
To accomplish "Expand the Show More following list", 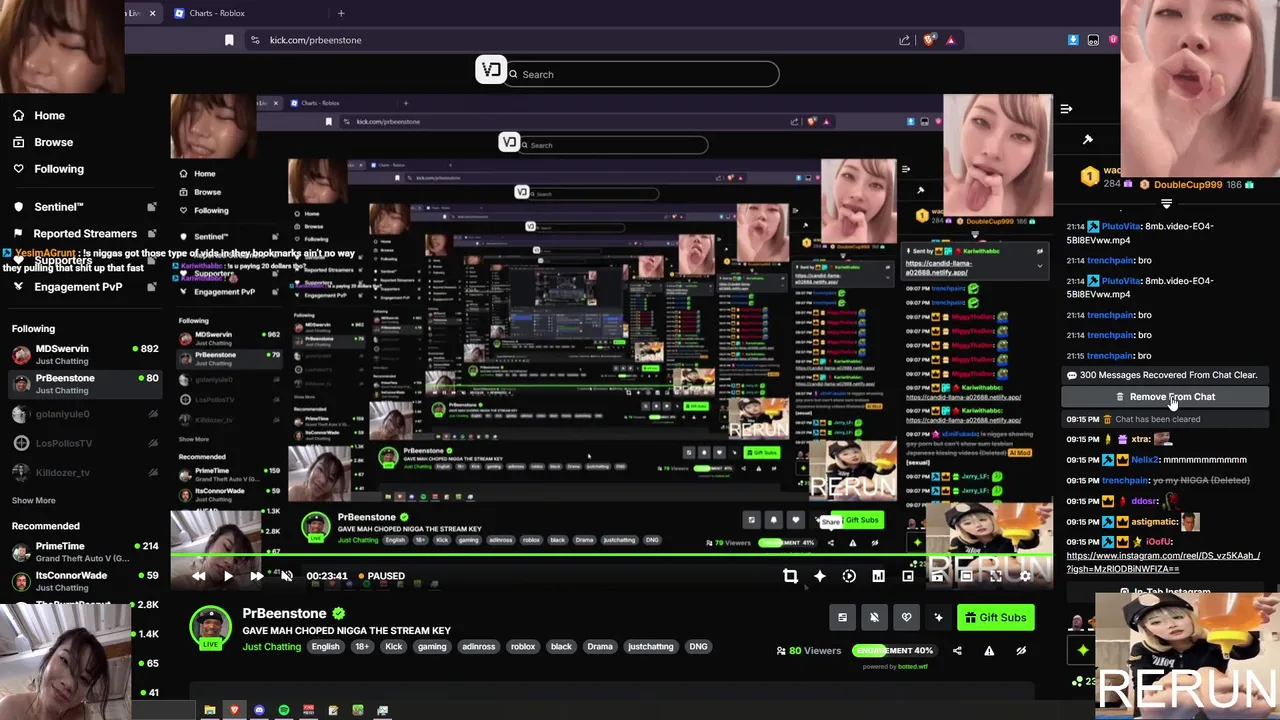I will click(x=34, y=501).
